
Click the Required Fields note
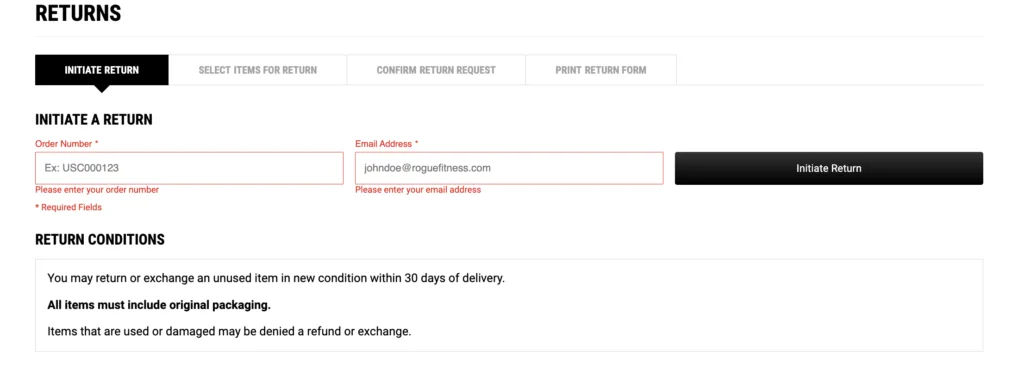coord(69,208)
